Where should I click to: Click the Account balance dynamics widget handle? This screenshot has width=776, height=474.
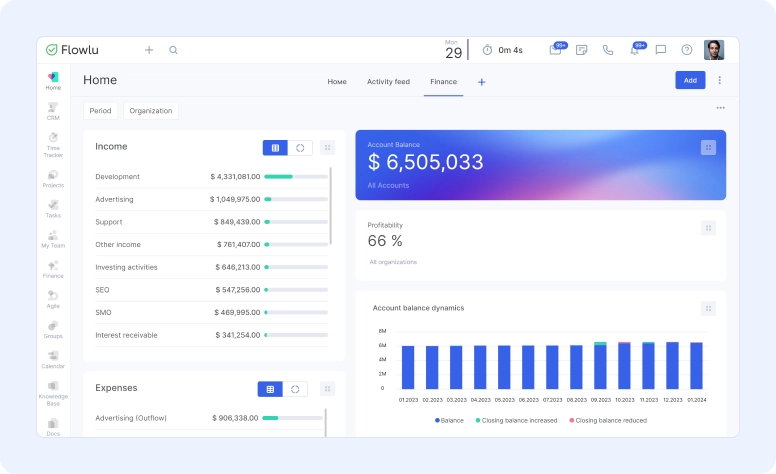(708, 309)
